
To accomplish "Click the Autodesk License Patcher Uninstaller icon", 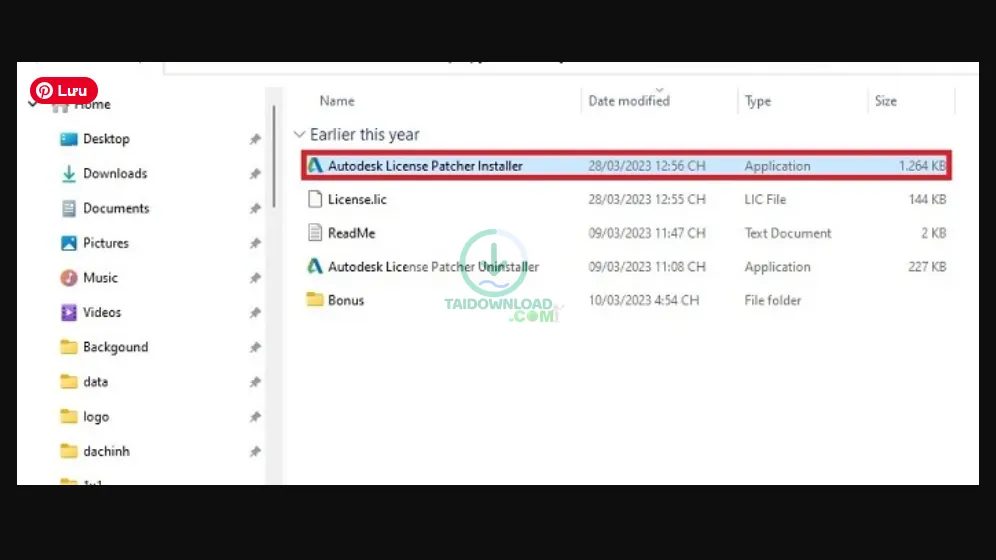I will [x=315, y=267].
